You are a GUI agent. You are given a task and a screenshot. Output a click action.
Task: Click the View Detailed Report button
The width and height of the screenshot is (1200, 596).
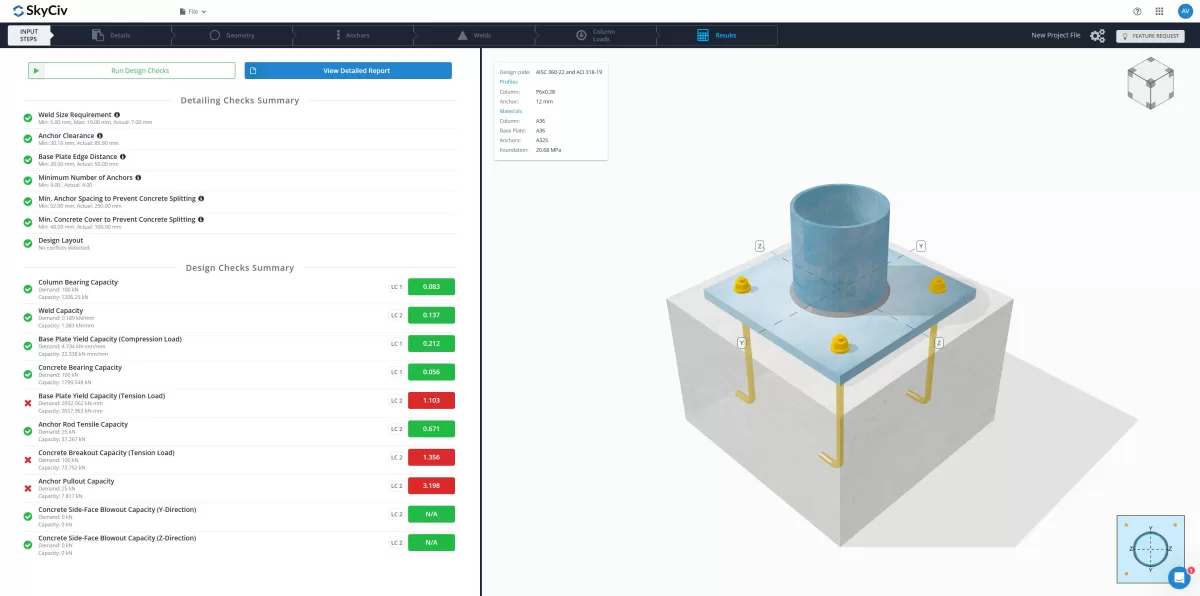coord(348,71)
